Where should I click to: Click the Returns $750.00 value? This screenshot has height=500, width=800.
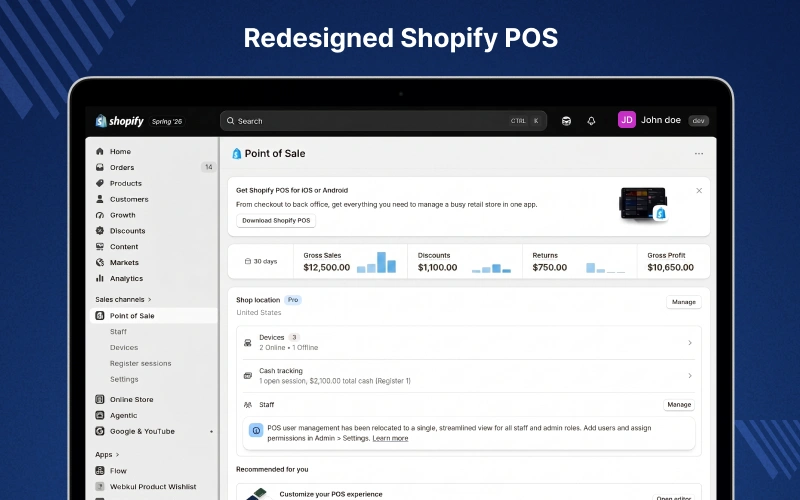tap(549, 267)
